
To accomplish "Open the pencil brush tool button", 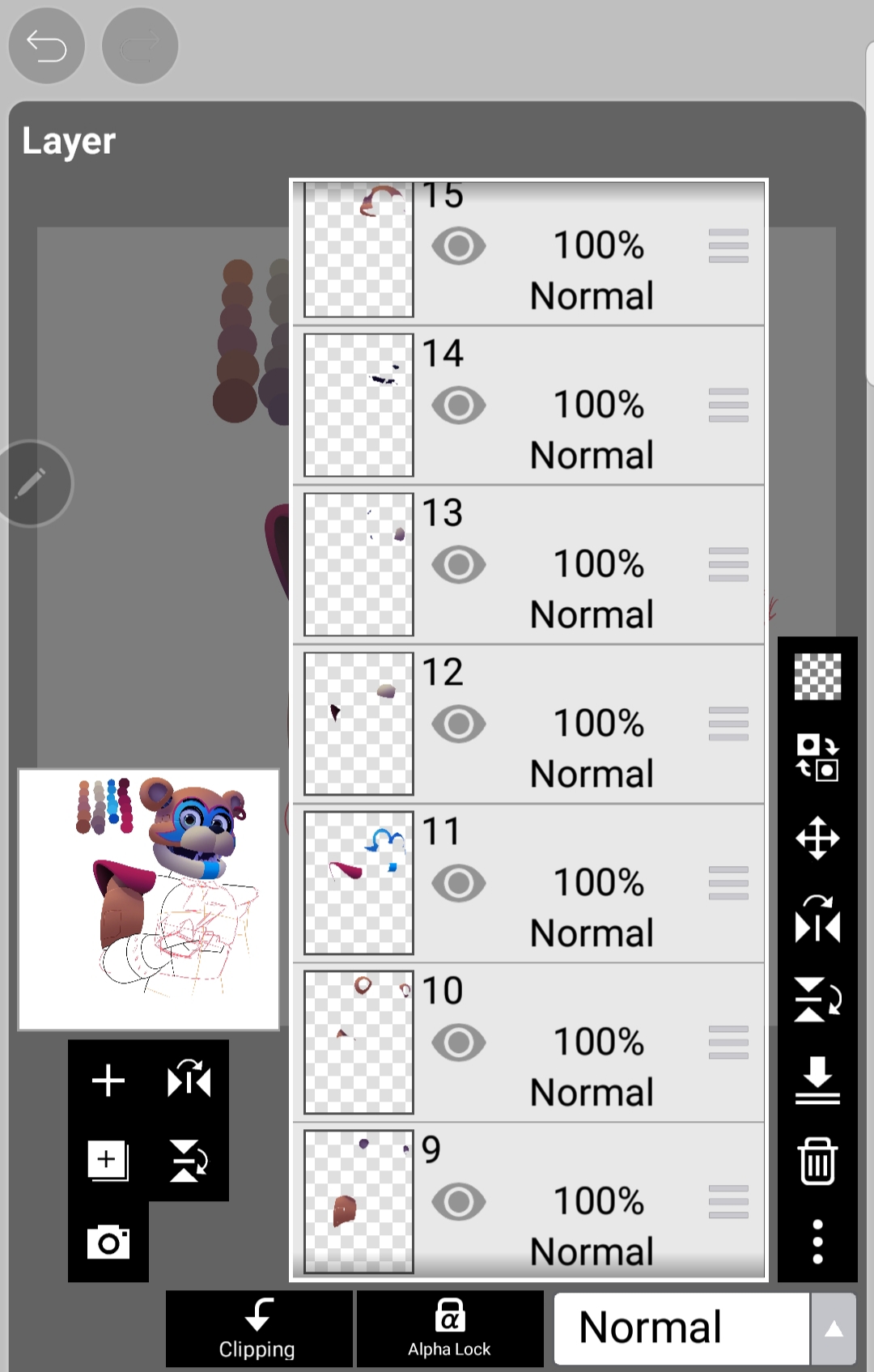I will click(31, 484).
